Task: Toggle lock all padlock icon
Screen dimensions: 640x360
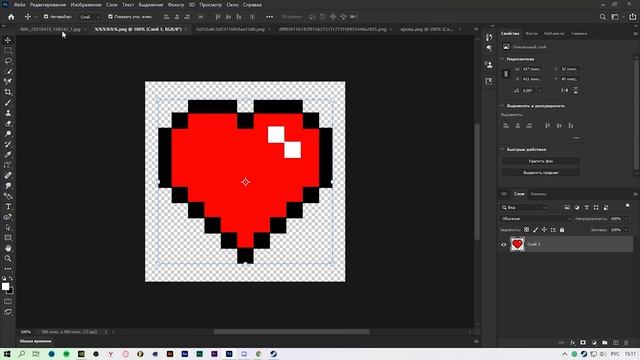Action: 562,230
